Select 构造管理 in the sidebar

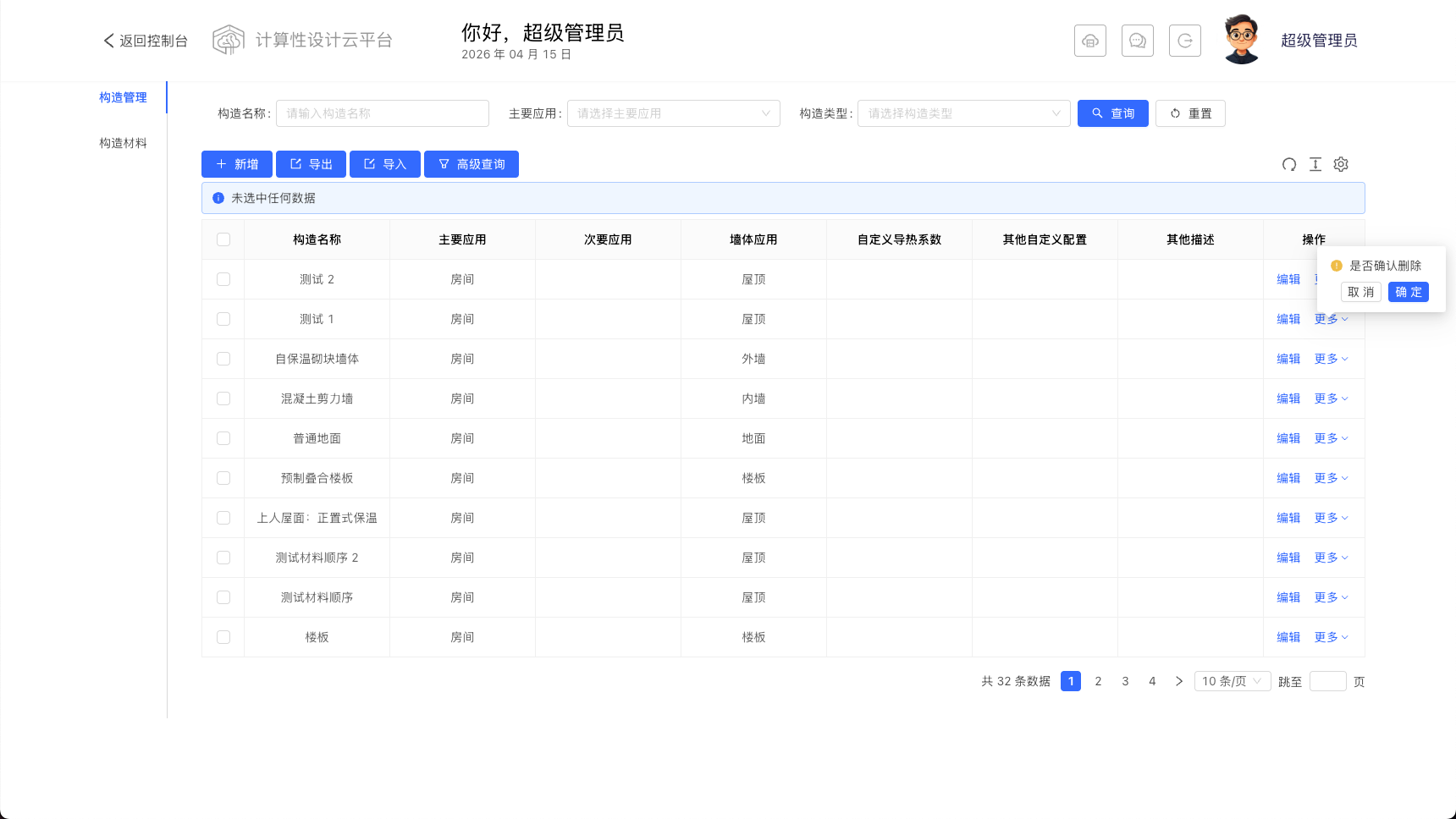pos(123,97)
